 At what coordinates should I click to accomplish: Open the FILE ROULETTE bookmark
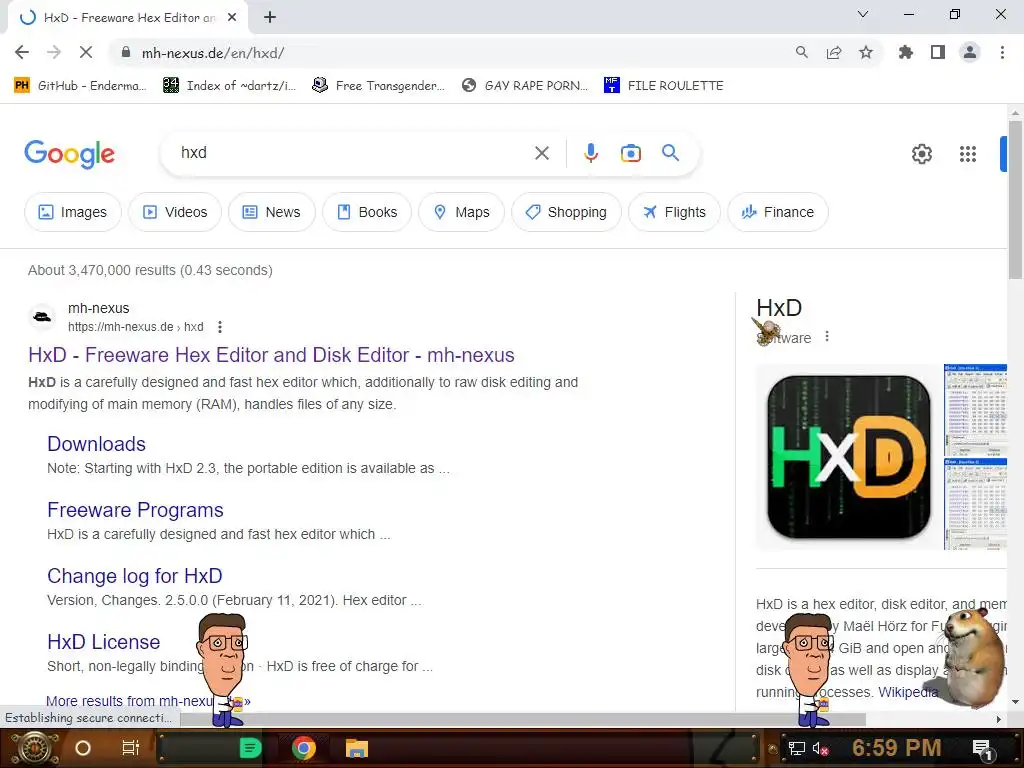point(664,86)
